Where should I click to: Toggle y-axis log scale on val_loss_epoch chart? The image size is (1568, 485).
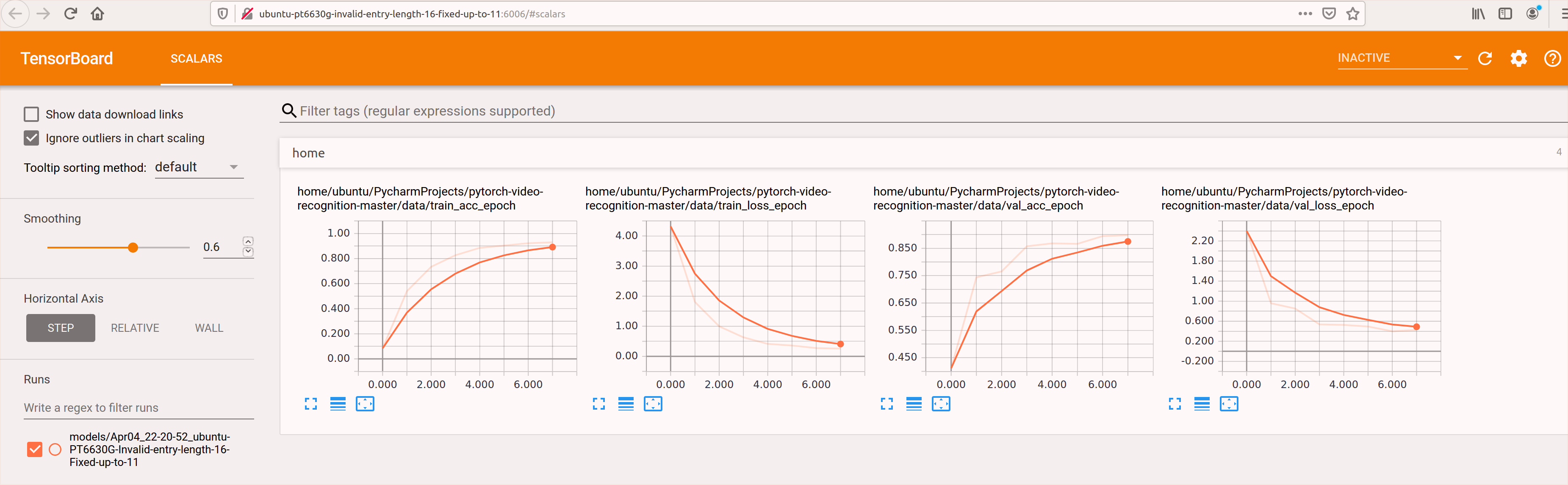[1202, 404]
